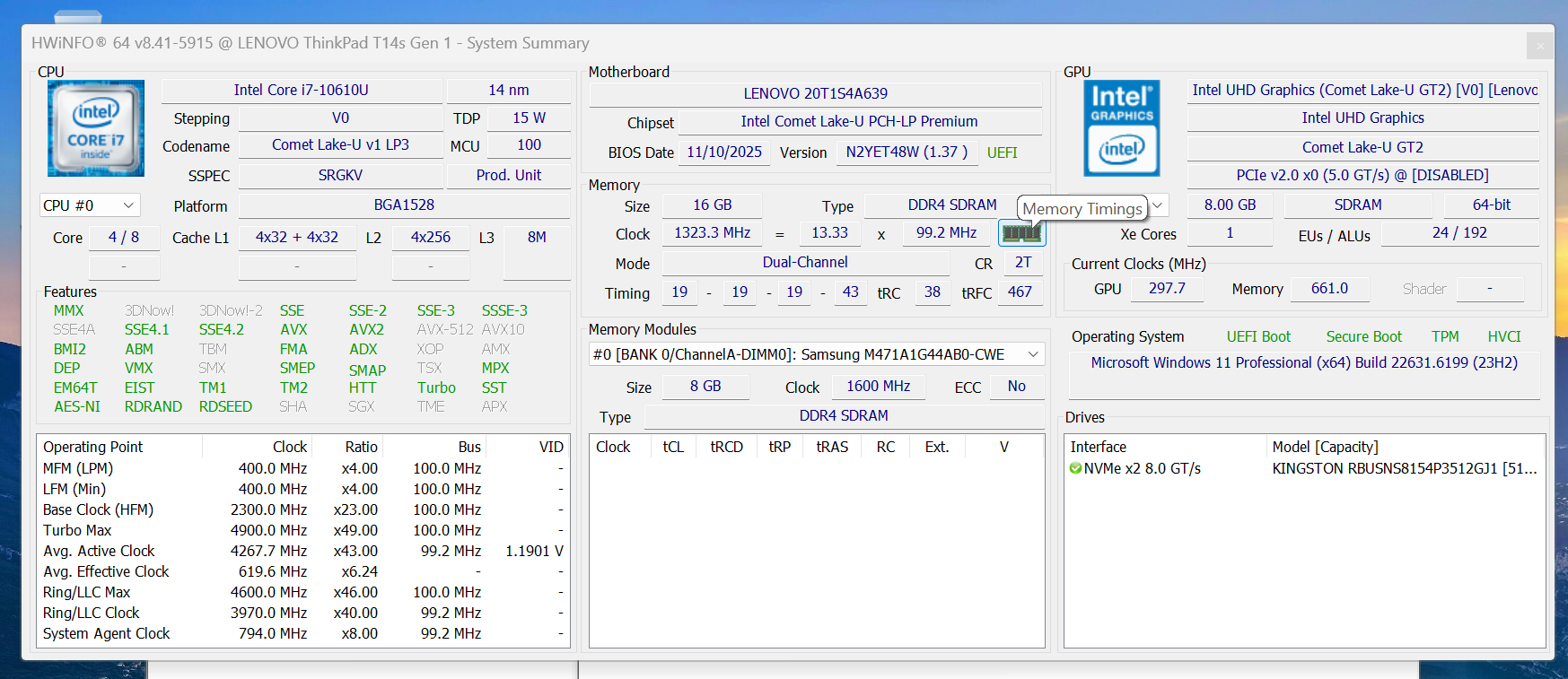This screenshot has width=1568, height=679.
Task: Select the KINGSTON RBUSNS8154P3512GJ1 drive entry
Action: [1404, 468]
